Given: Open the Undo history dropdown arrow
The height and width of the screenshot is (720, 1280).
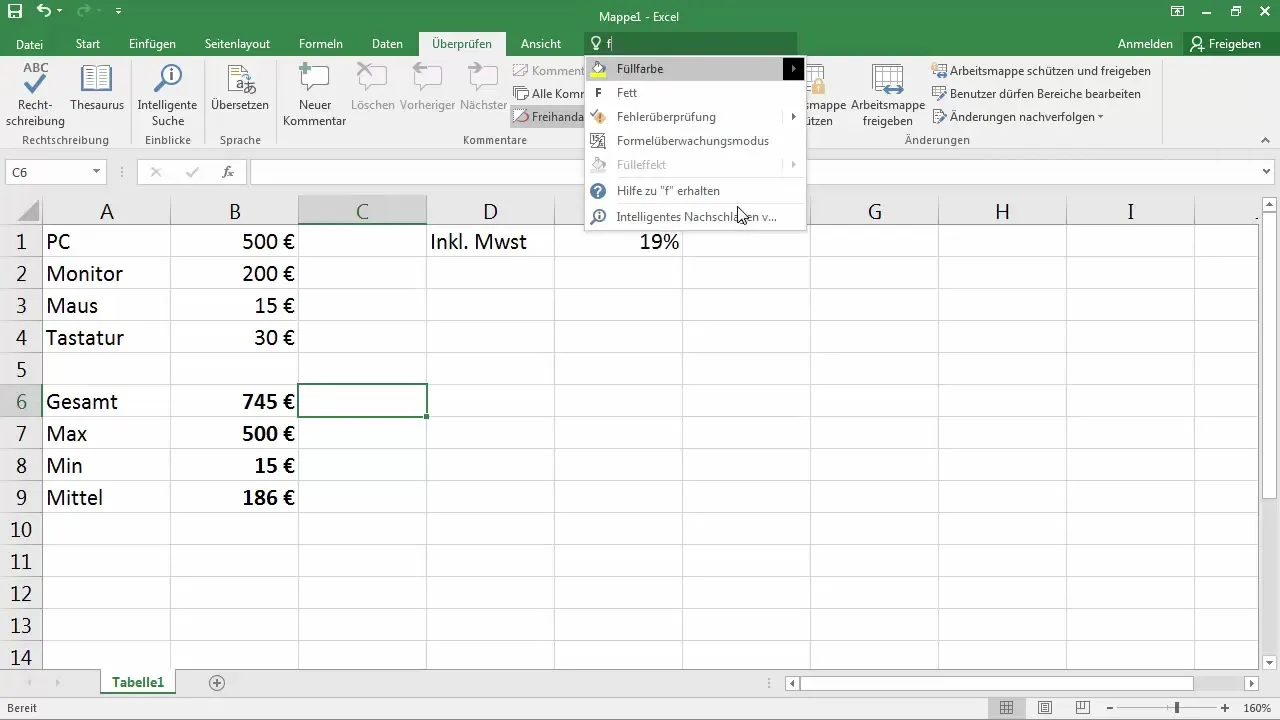Looking at the screenshot, I should [x=60, y=13].
